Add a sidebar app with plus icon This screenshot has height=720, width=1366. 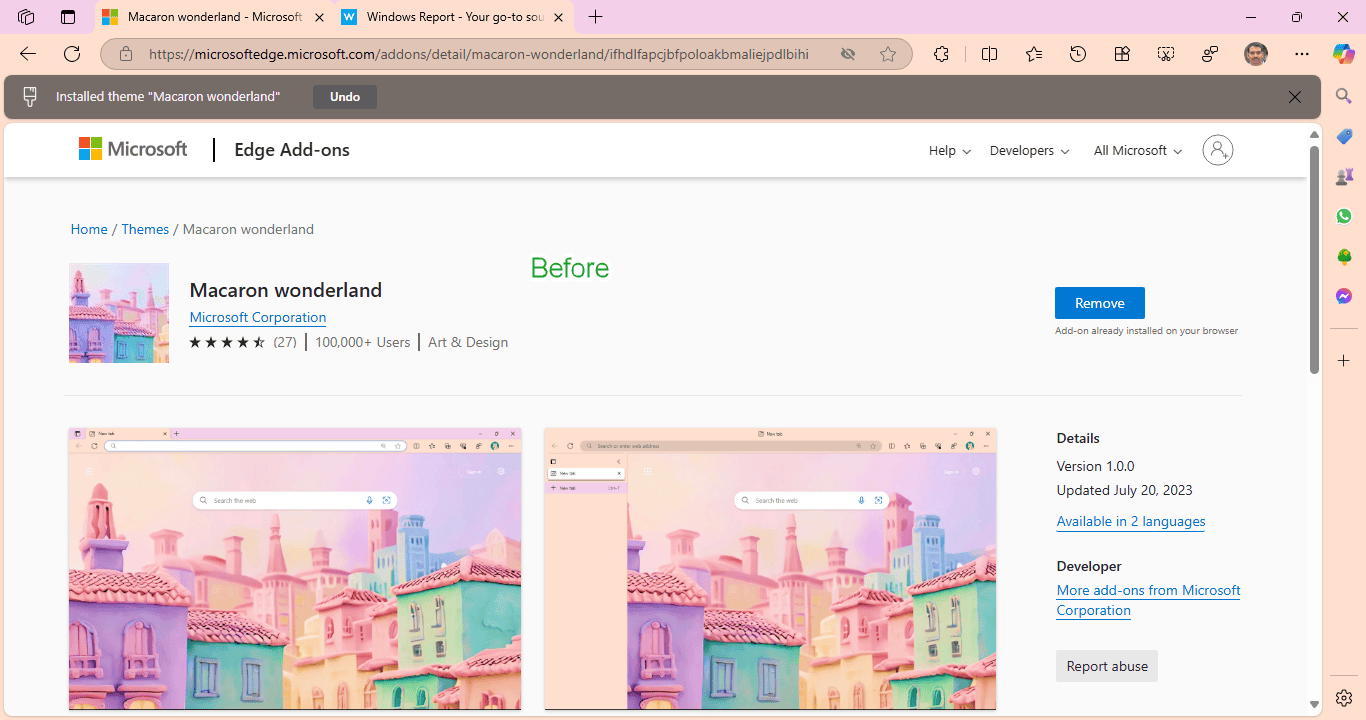[1344, 360]
